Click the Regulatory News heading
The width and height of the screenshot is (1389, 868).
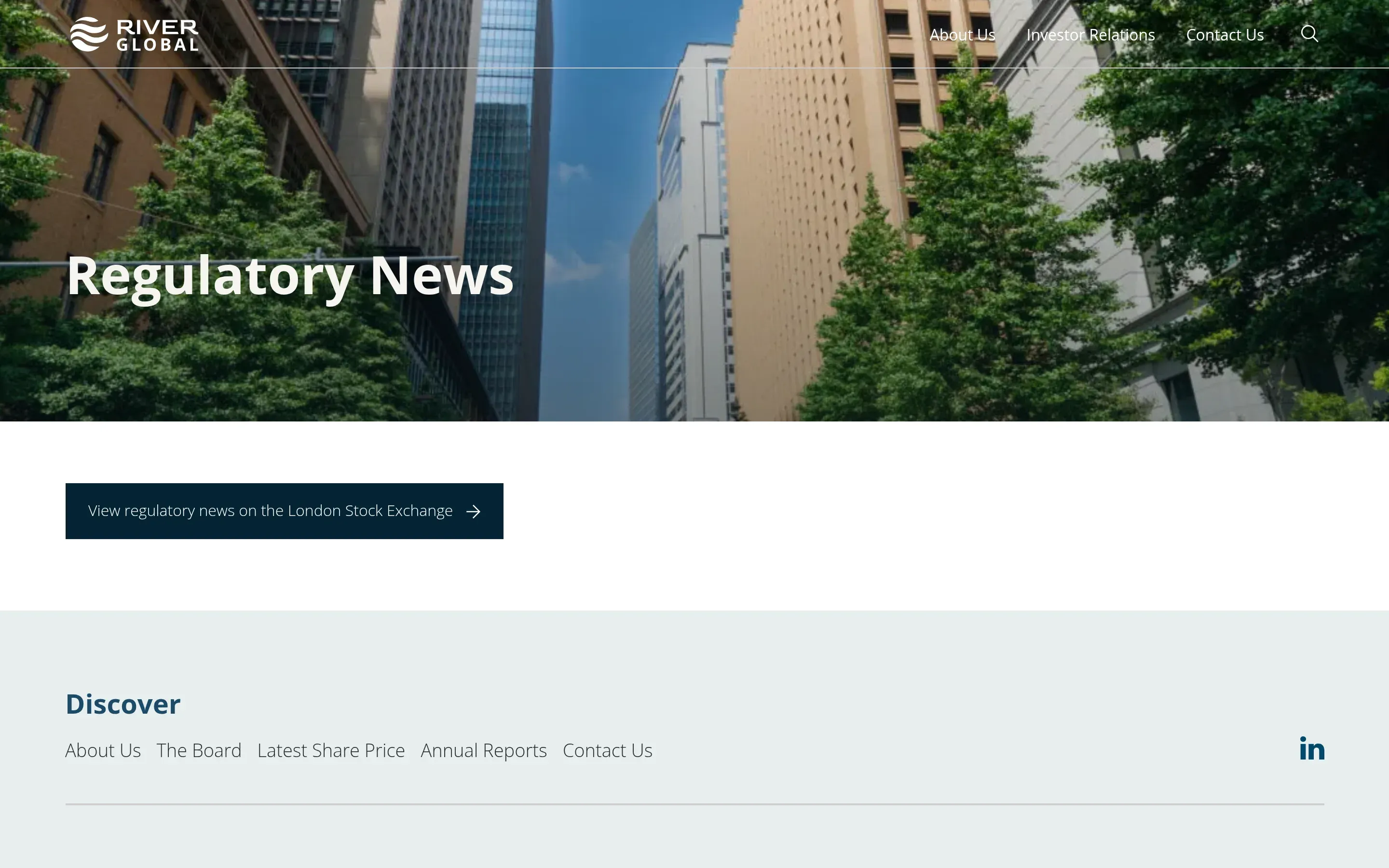point(290,277)
